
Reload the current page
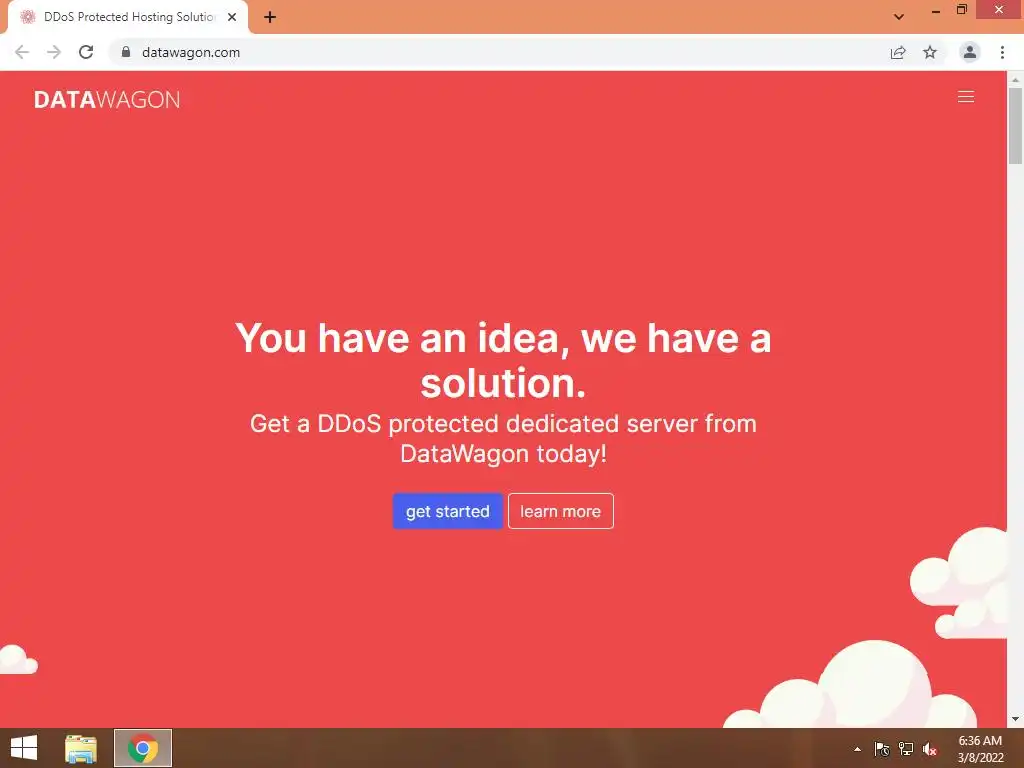coord(86,52)
